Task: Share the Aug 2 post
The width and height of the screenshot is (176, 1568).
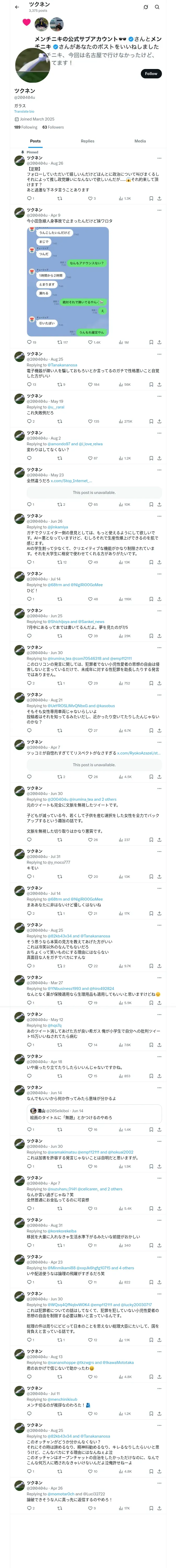Action: coord(159,458)
